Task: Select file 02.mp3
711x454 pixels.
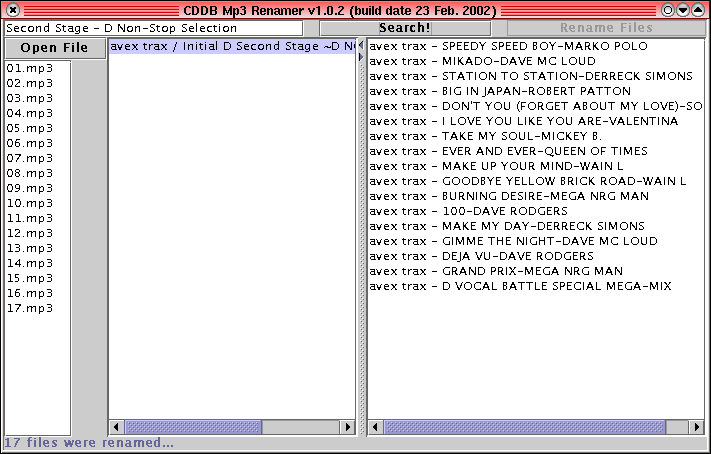Action: coord(37,83)
